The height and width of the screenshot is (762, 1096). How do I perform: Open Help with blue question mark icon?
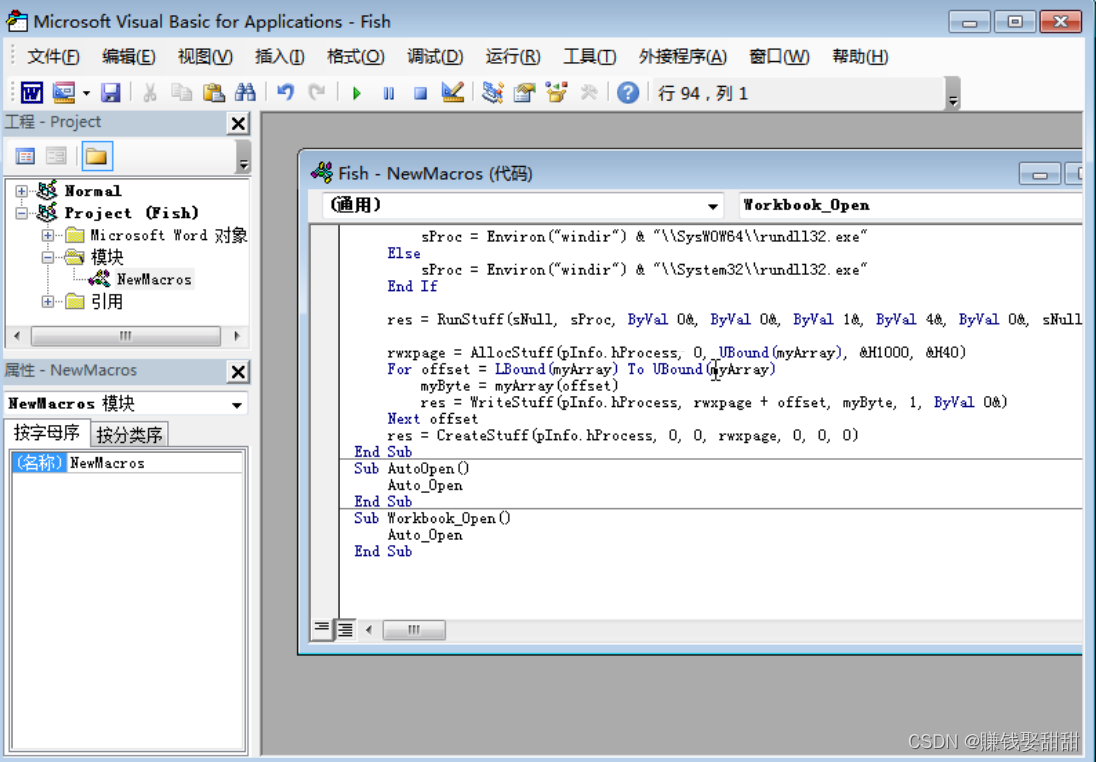coord(628,92)
